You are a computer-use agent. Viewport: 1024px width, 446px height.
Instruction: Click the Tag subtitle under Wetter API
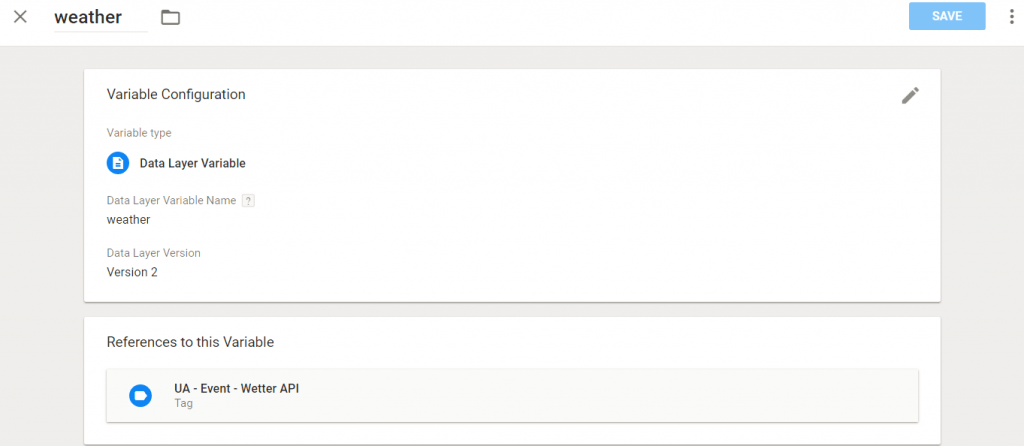click(183, 404)
